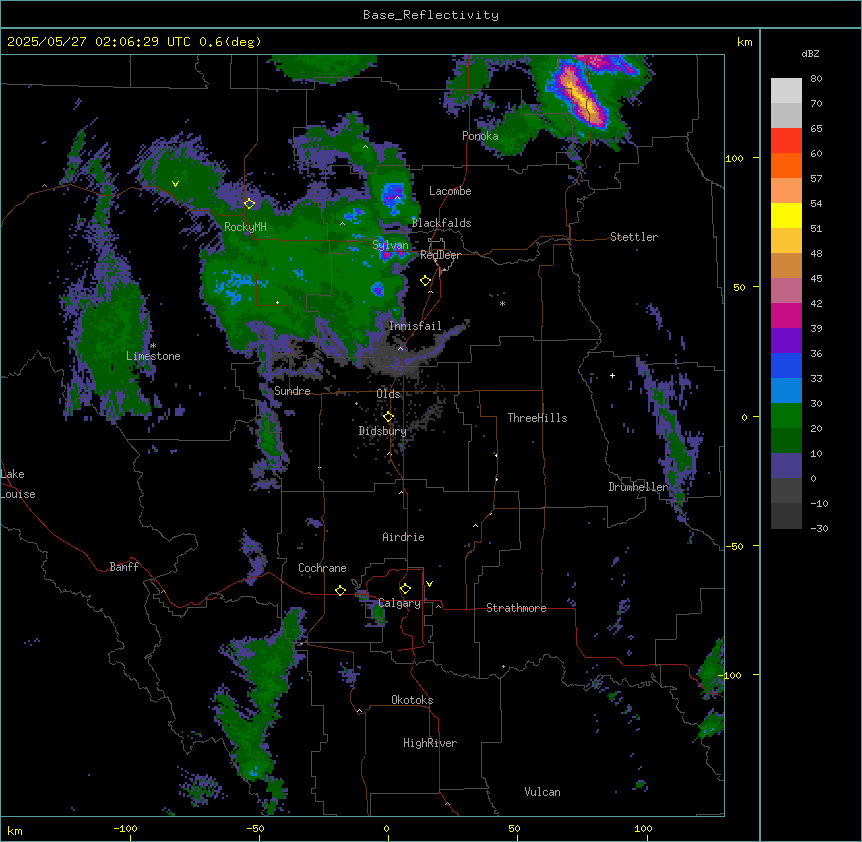Pick the red swatch between 65 and 60 dBZ
862x842 pixels.
click(x=786, y=140)
